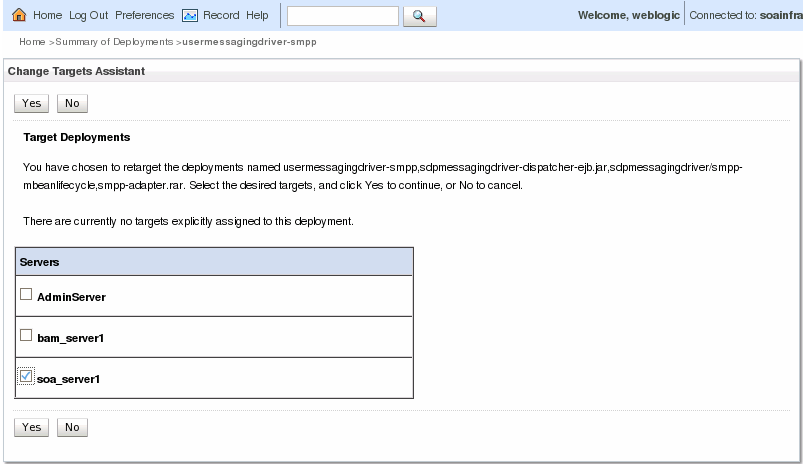
Task: Uncheck the soa_server1 checkbox
Action: pos(26,376)
